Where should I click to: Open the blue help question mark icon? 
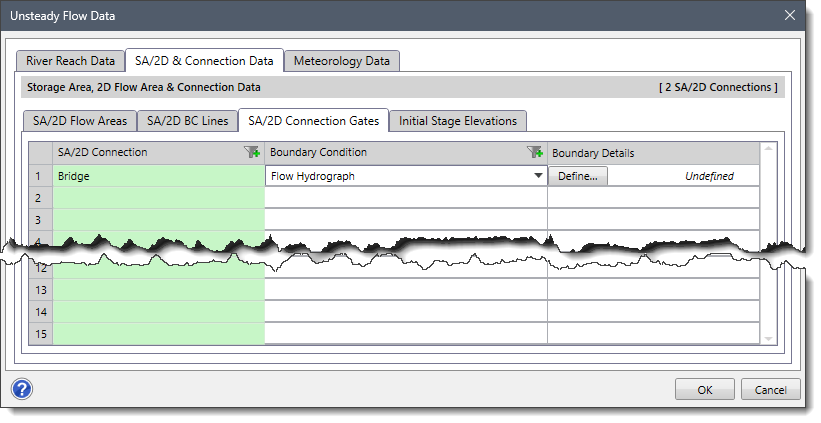tap(22, 388)
